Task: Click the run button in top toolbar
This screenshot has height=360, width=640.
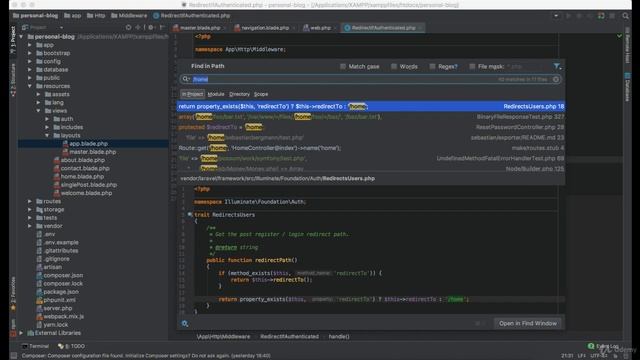Action: pos(568,16)
